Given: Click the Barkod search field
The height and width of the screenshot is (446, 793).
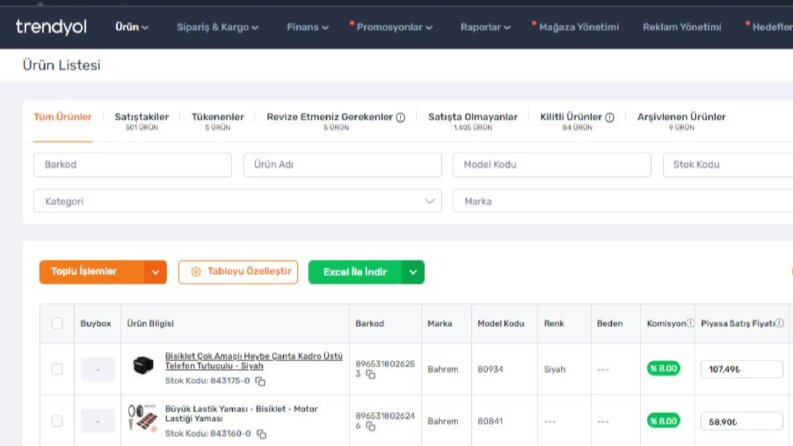Looking at the screenshot, I should point(133,165).
